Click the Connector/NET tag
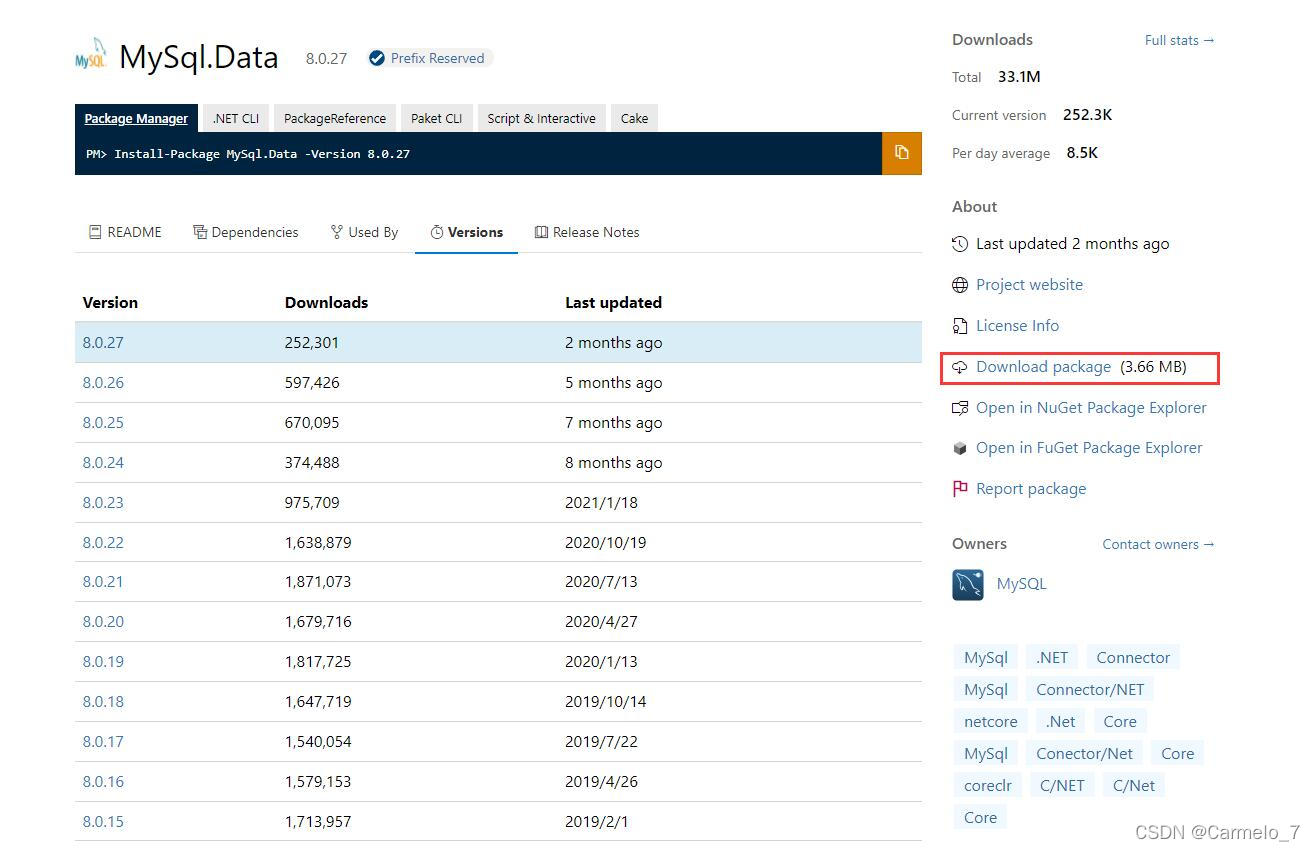The width and height of the screenshot is (1315, 851). tap(1090, 689)
